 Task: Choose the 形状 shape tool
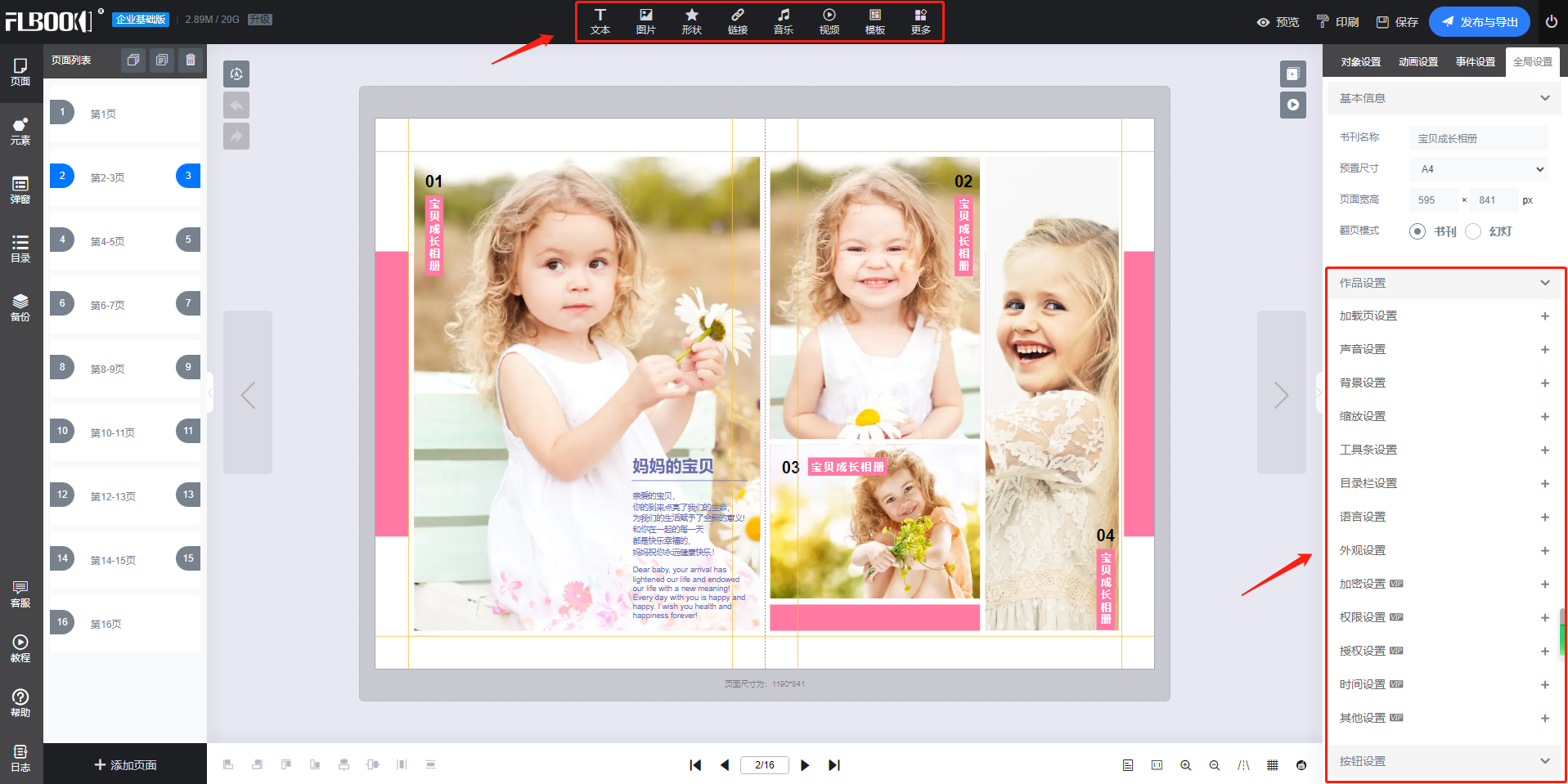pos(692,21)
